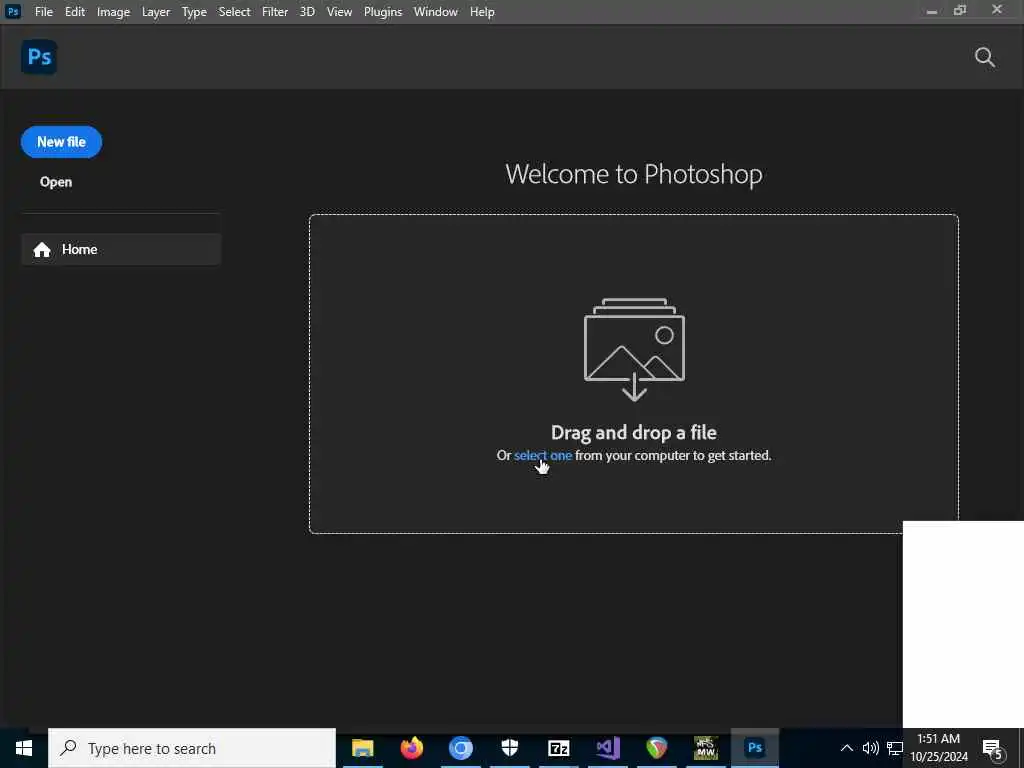
Task: Open the Plugins menu
Action: 383,12
